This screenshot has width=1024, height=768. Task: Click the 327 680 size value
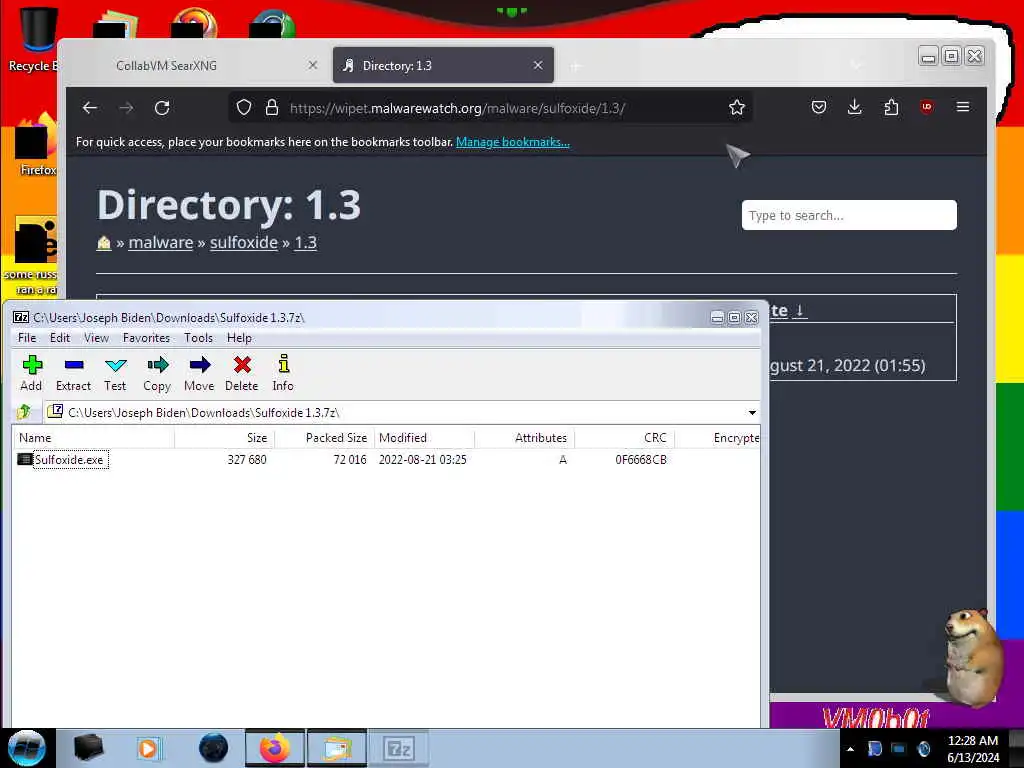pyautogui.click(x=247, y=460)
